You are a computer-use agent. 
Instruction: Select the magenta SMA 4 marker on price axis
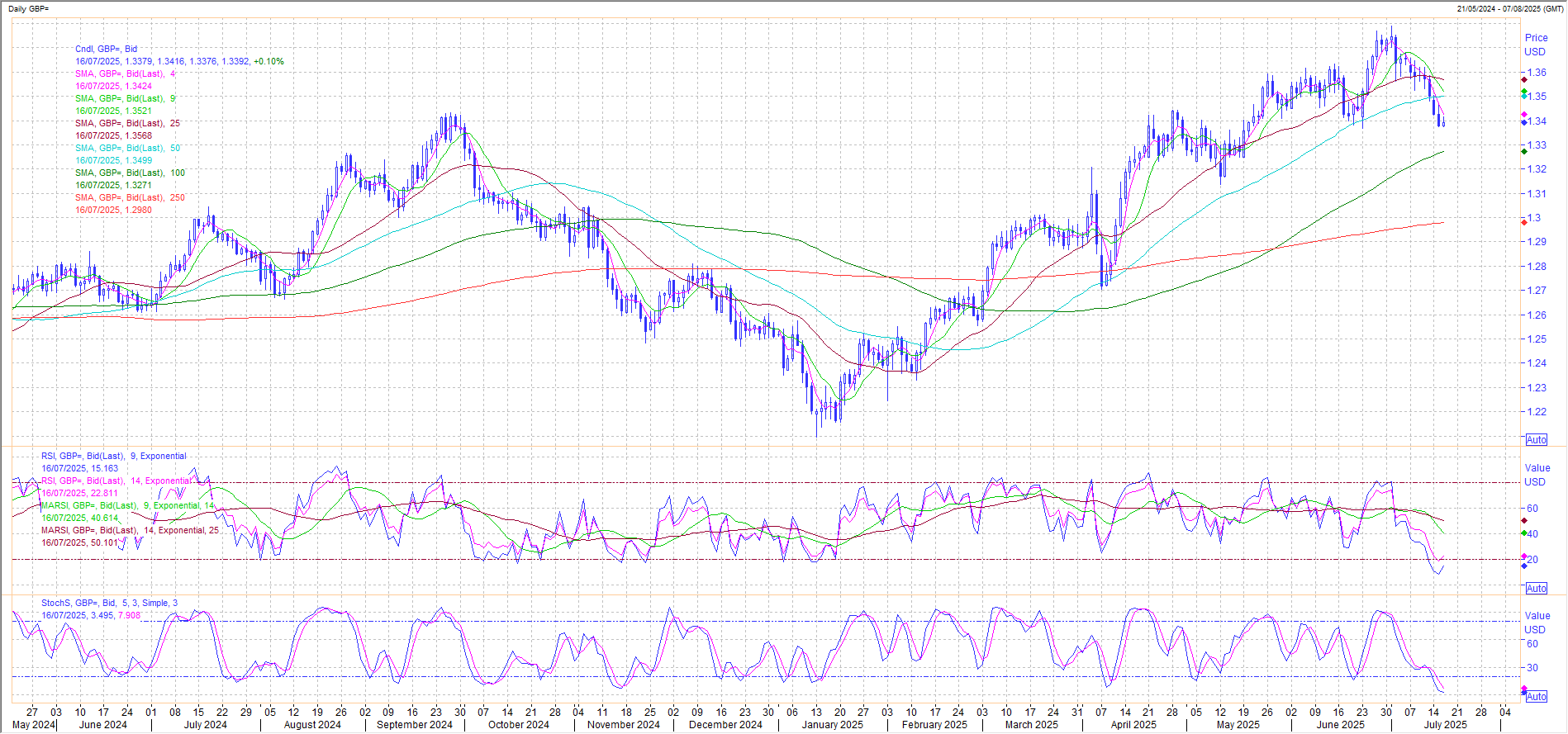tap(1524, 115)
